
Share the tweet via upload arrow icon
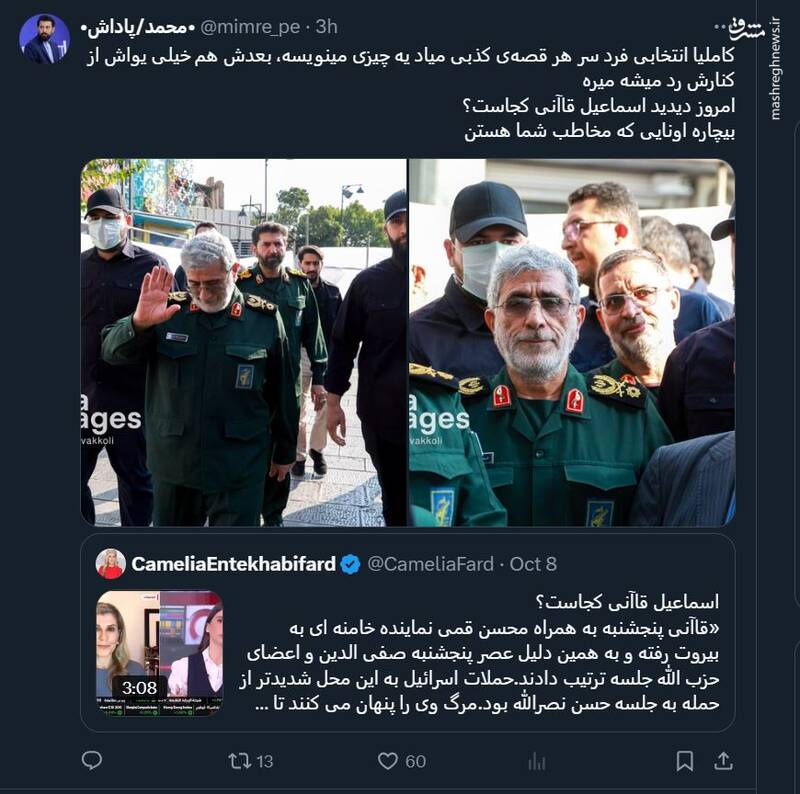click(x=723, y=761)
